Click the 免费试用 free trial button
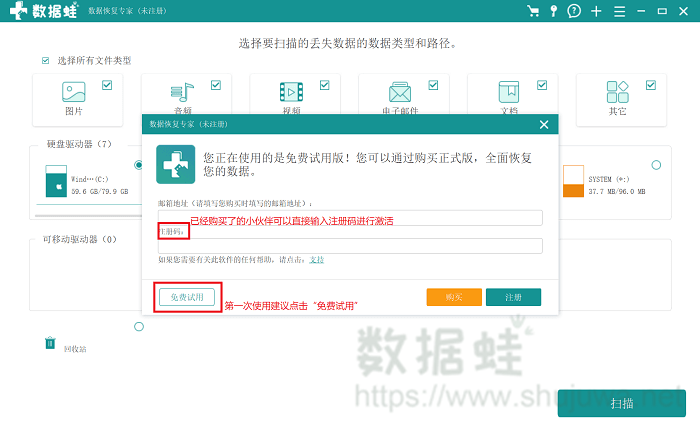The image size is (700, 429). (187, 297)
